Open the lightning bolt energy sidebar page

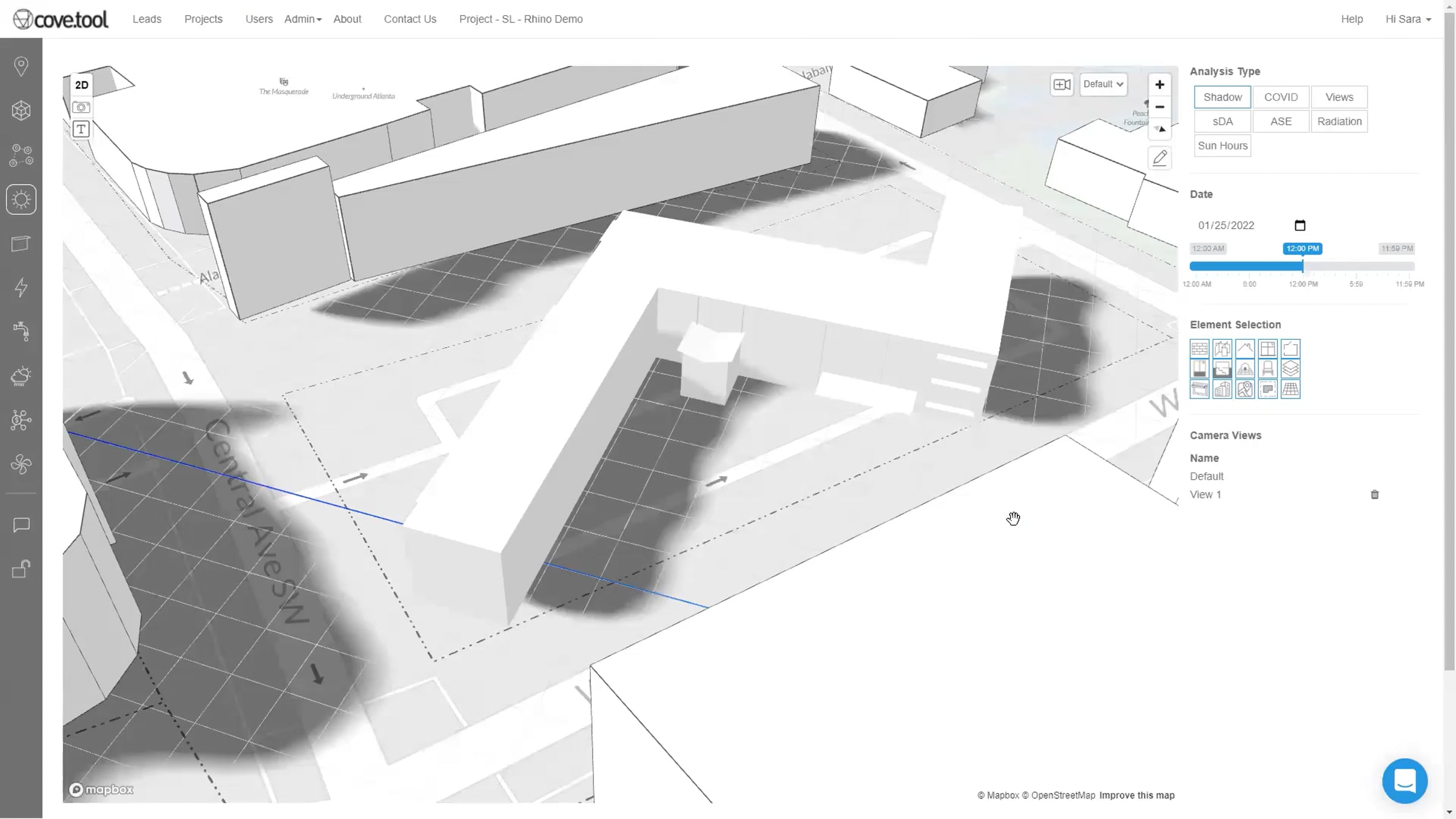21,288
